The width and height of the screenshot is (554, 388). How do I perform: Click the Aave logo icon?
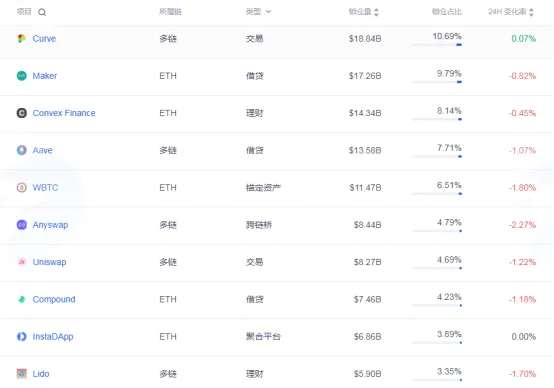click(22, 150)
